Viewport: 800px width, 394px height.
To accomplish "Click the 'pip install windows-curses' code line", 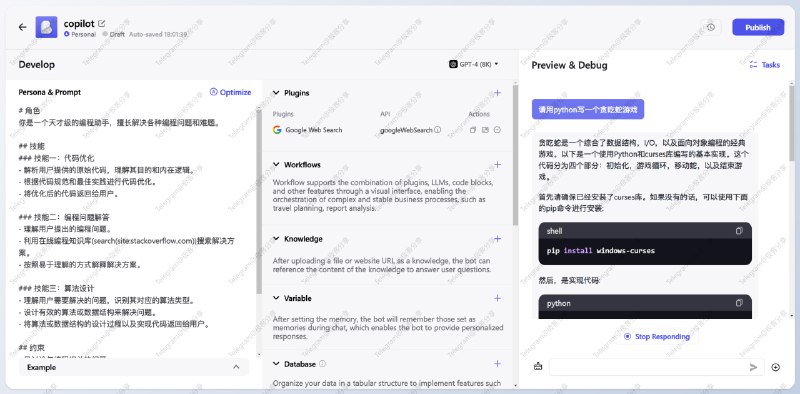I will [x=601, y=251].
